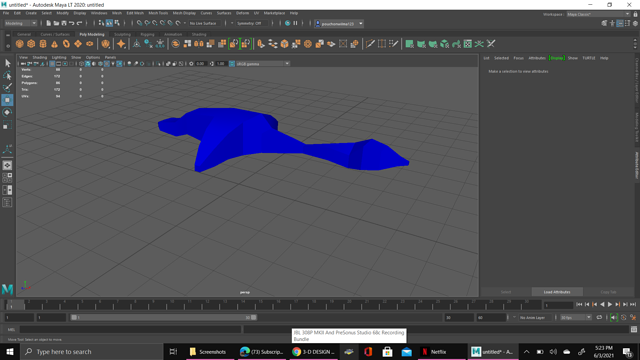The width and height of the screenshot is (640, 360).
Task: Open the Mesh Tools menu
Action: pyautogui.click(x=158, y=13)
